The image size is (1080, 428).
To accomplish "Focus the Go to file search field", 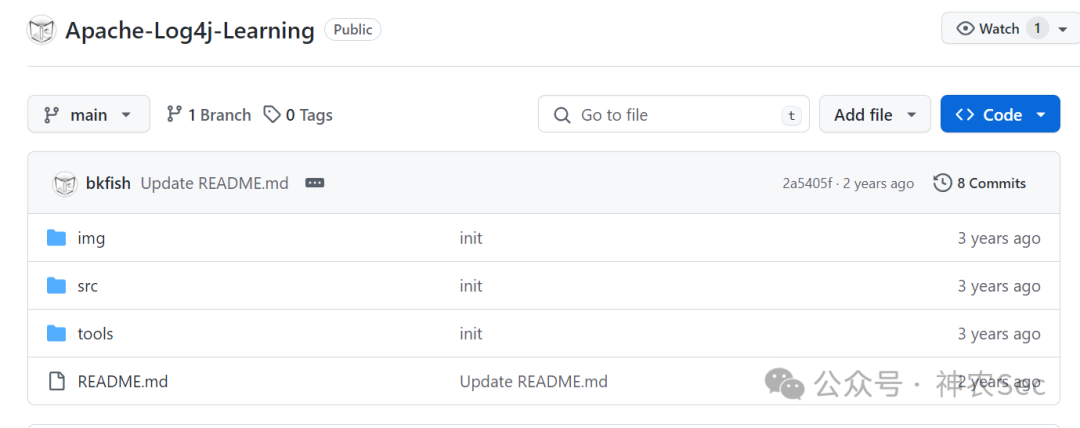I will (674, 114).
